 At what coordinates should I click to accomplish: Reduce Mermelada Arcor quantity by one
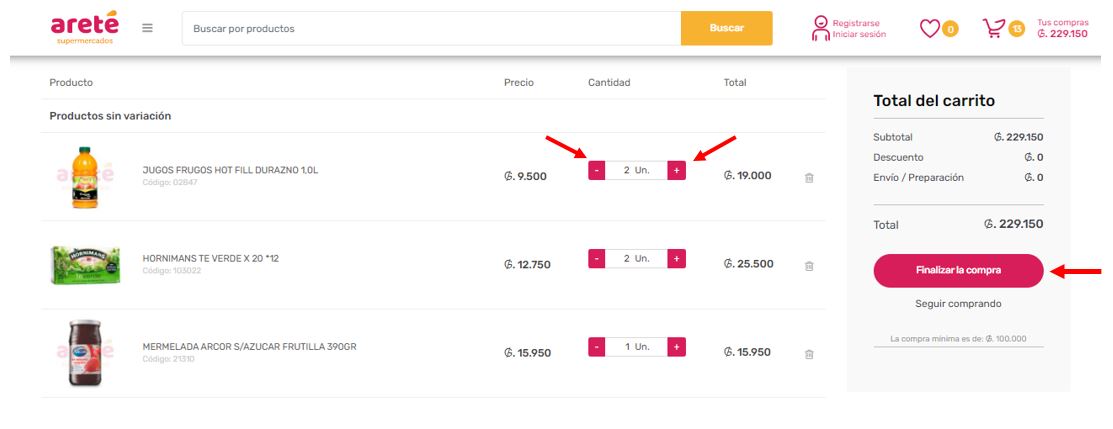[597, 347]
